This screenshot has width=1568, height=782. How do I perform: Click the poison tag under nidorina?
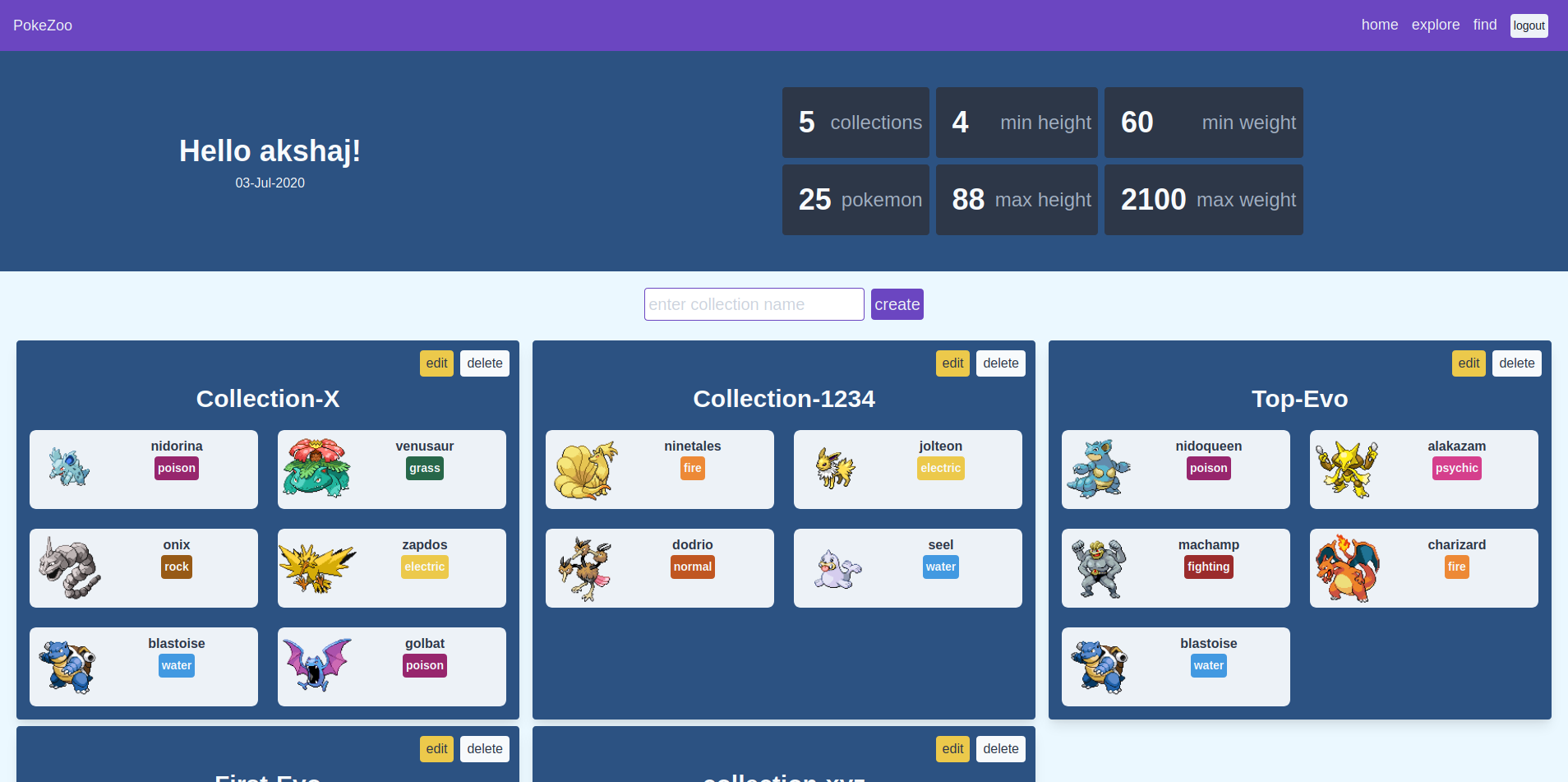[177, 469]
